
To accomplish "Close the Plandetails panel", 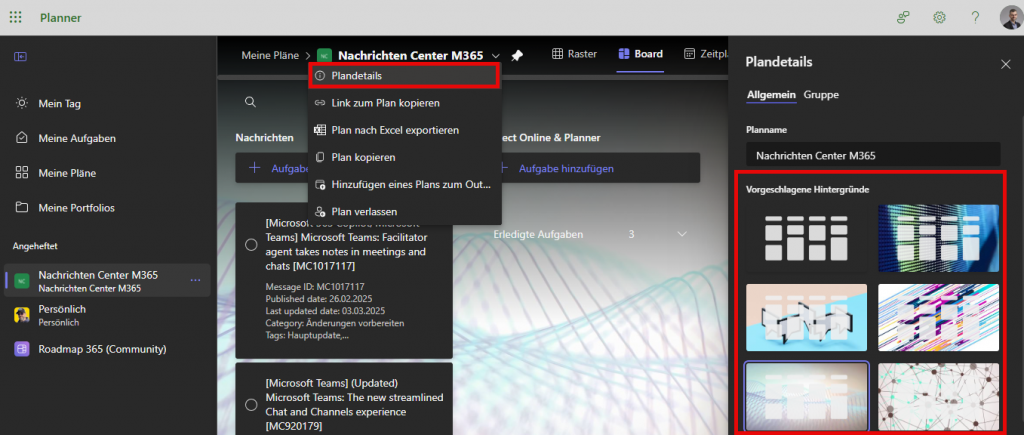I will pyautogui.click(x=1005, y=64).
